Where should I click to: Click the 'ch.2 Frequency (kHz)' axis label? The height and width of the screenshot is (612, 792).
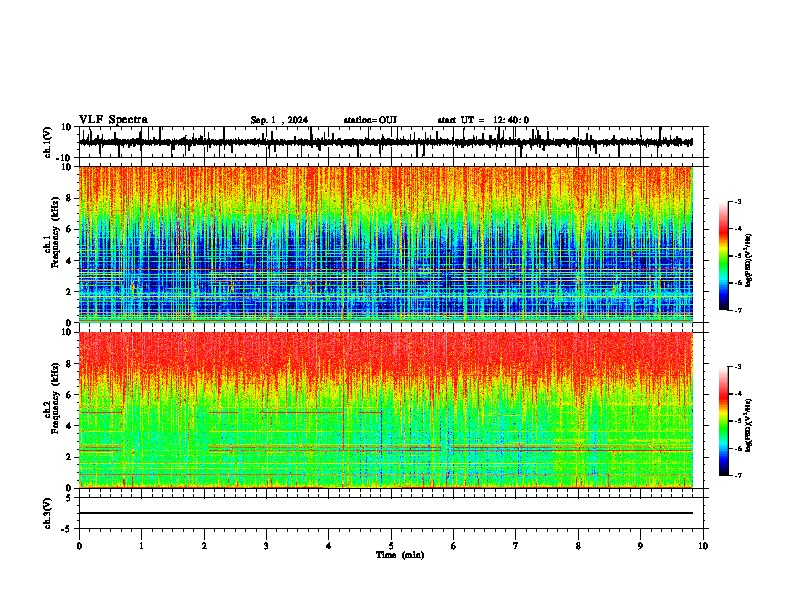(50, 398)
